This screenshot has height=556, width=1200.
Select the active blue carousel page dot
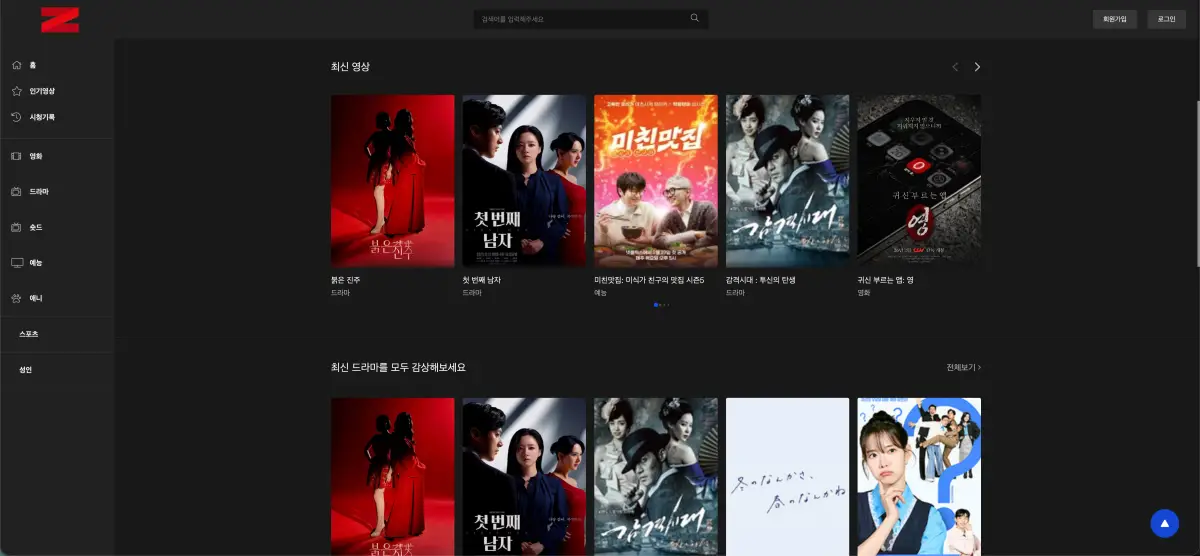[x=656, y=304]
